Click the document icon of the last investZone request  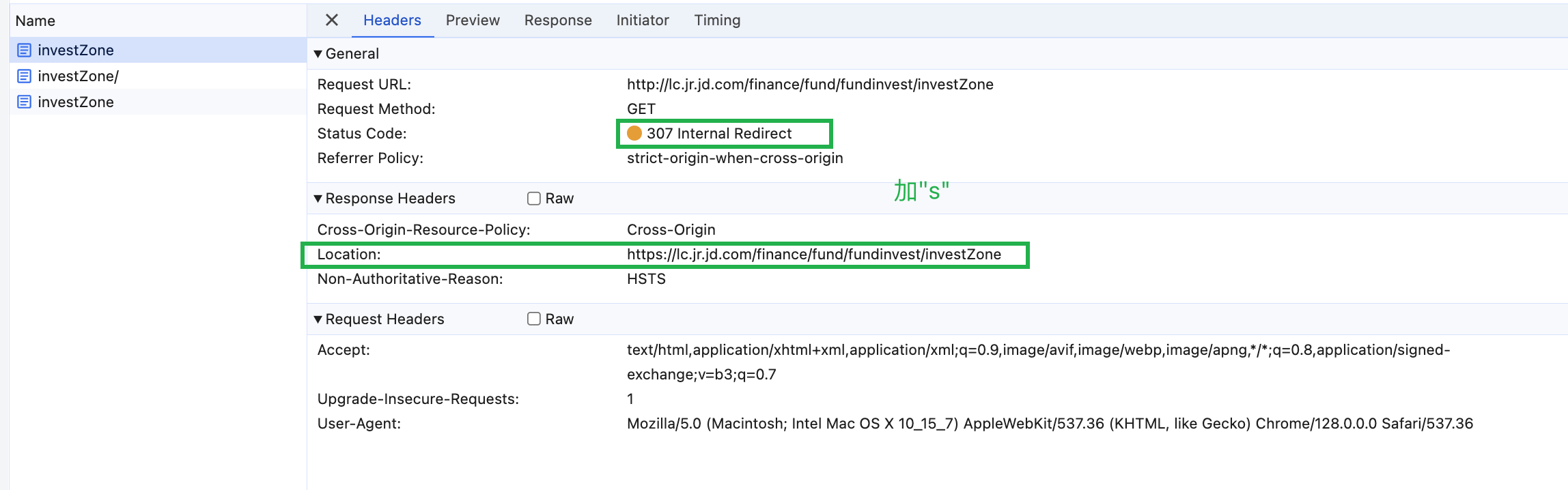click(24, 102)
